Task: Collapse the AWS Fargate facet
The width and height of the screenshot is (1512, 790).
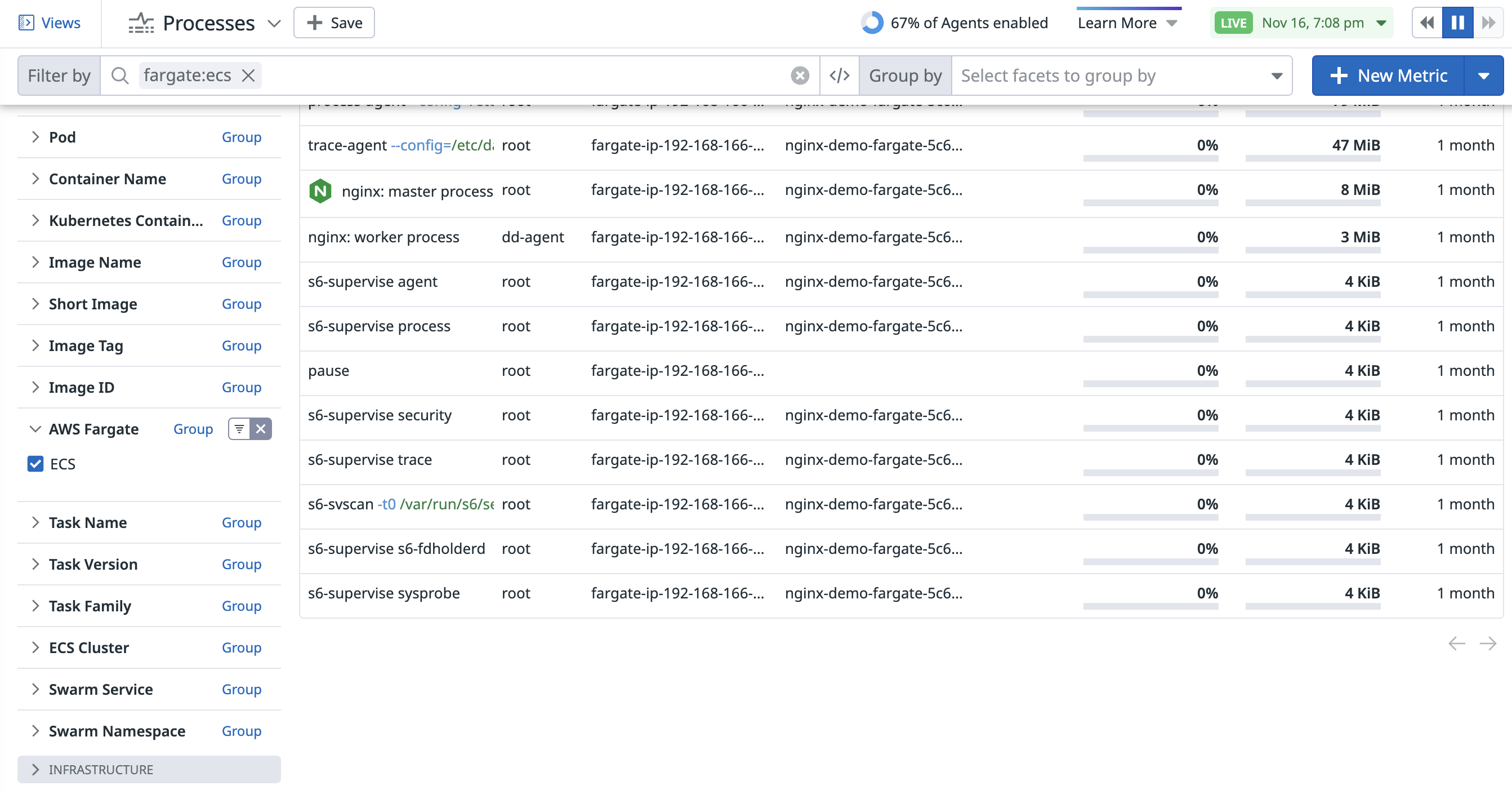Action: coord(35,429)
